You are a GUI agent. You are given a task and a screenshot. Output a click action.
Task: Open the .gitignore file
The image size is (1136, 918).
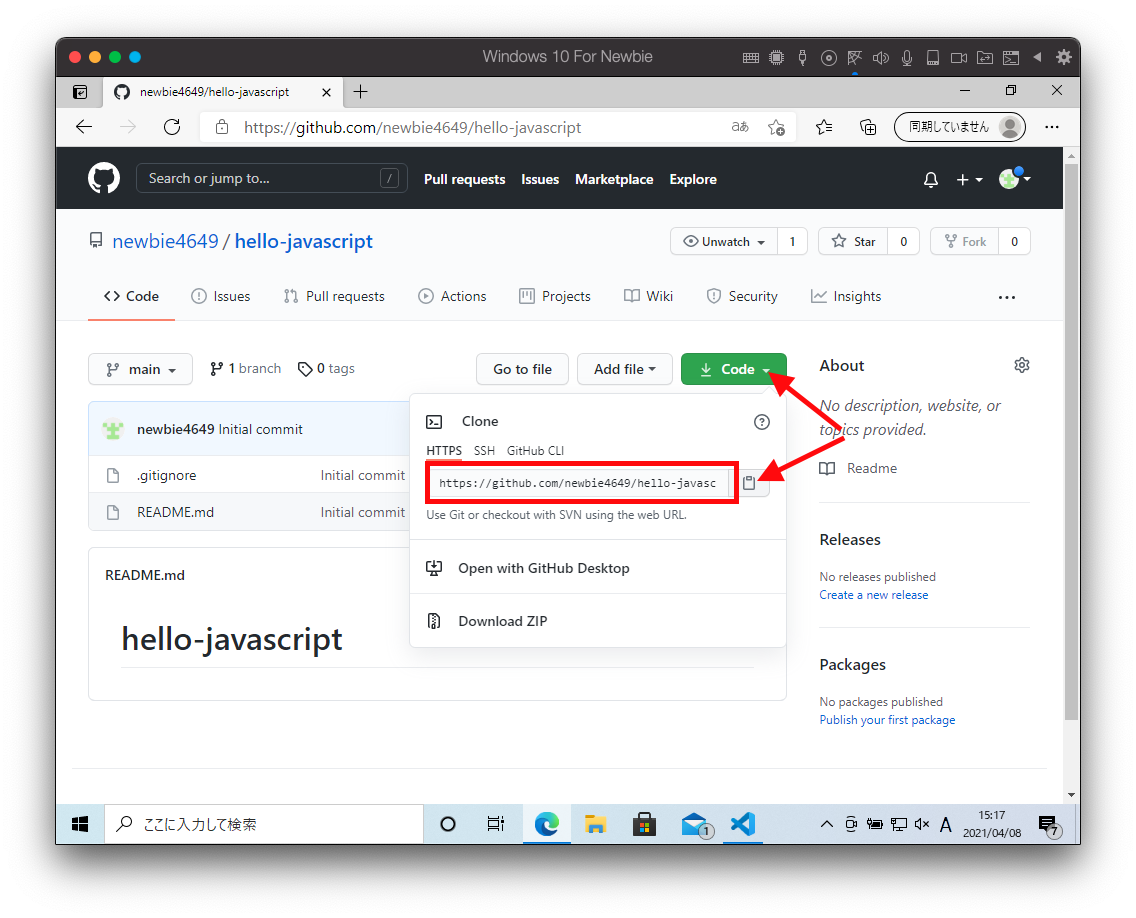tap(167, 475)
